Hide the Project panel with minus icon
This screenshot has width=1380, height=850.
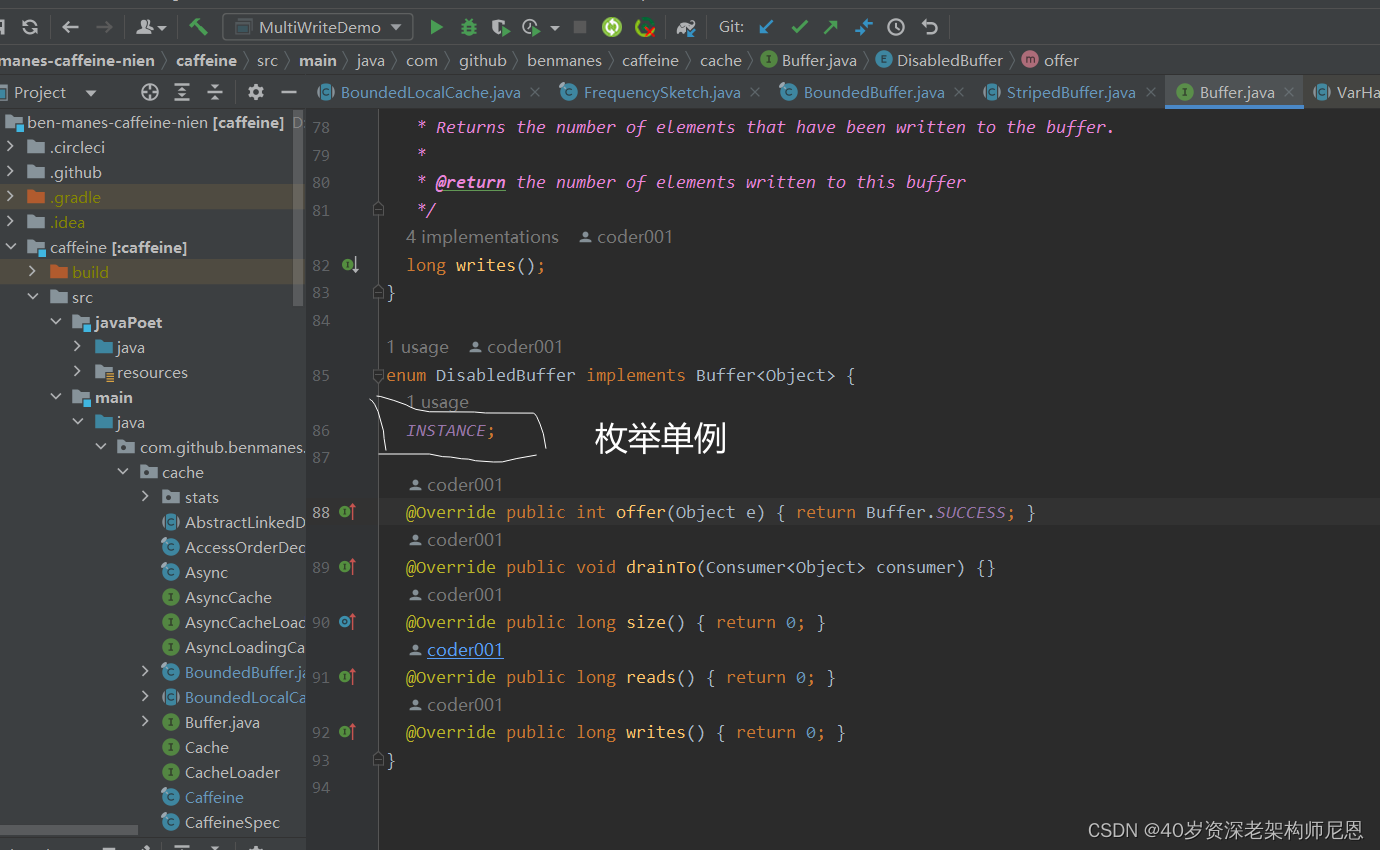[x=289, y=92]
